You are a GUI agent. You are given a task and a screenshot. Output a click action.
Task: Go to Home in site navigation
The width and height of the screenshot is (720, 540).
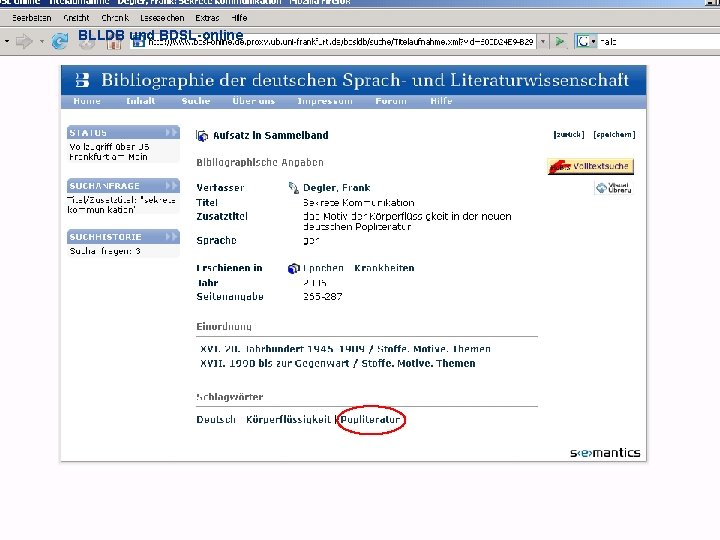click(87, 101)
